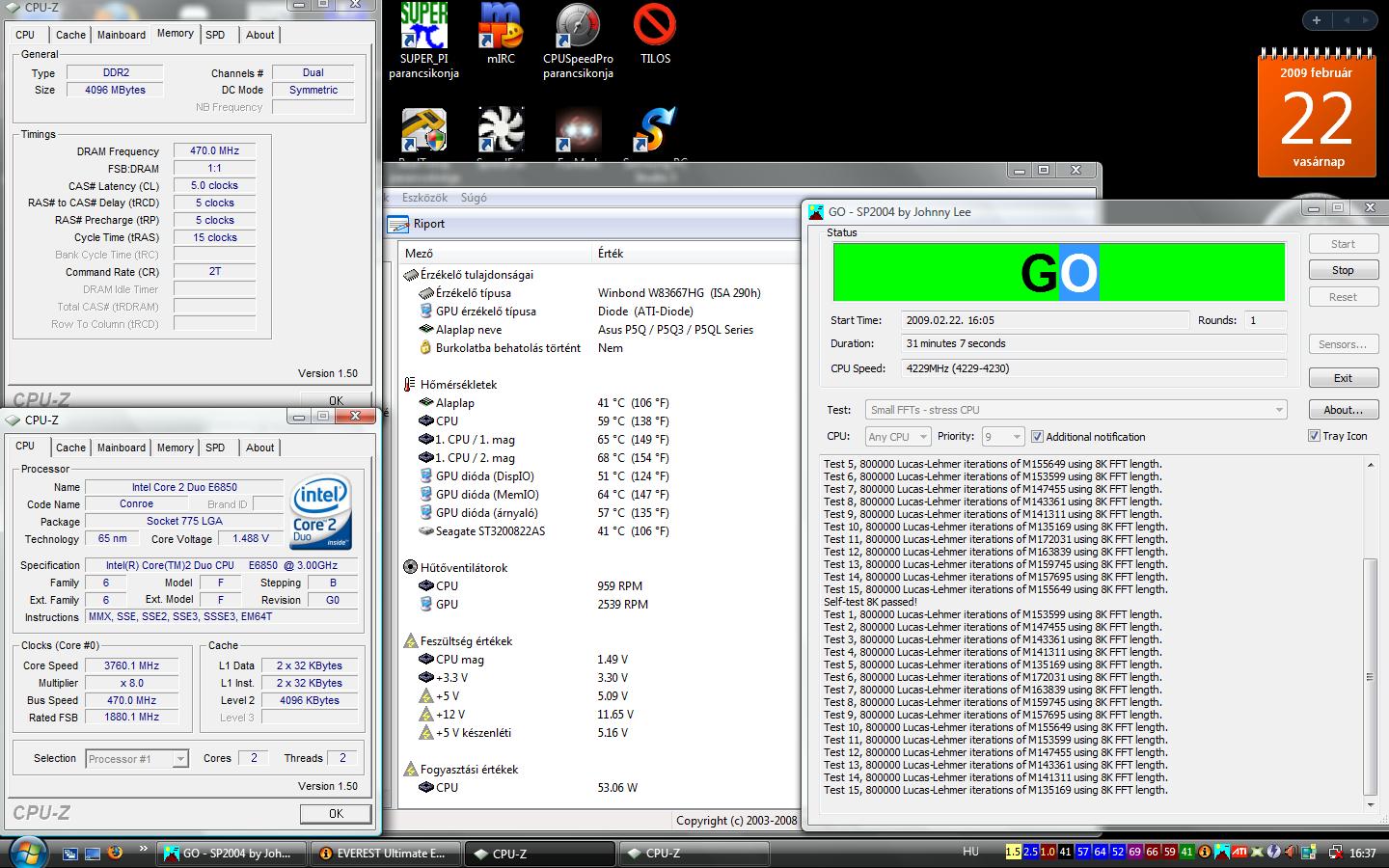
Task: Open the SUPER_PI desktop shortcut
Action: pyautogui.click(x=423, y=26)
